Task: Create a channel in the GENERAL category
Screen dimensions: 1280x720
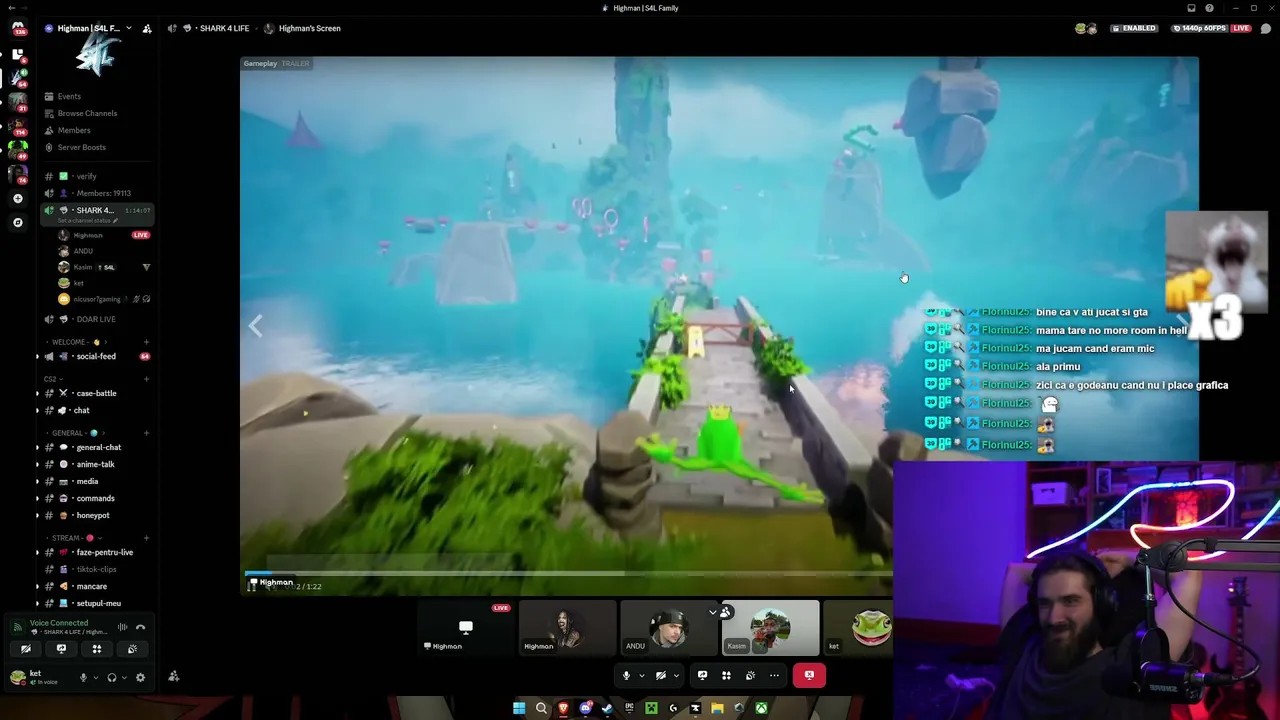Action: point(146,433)
